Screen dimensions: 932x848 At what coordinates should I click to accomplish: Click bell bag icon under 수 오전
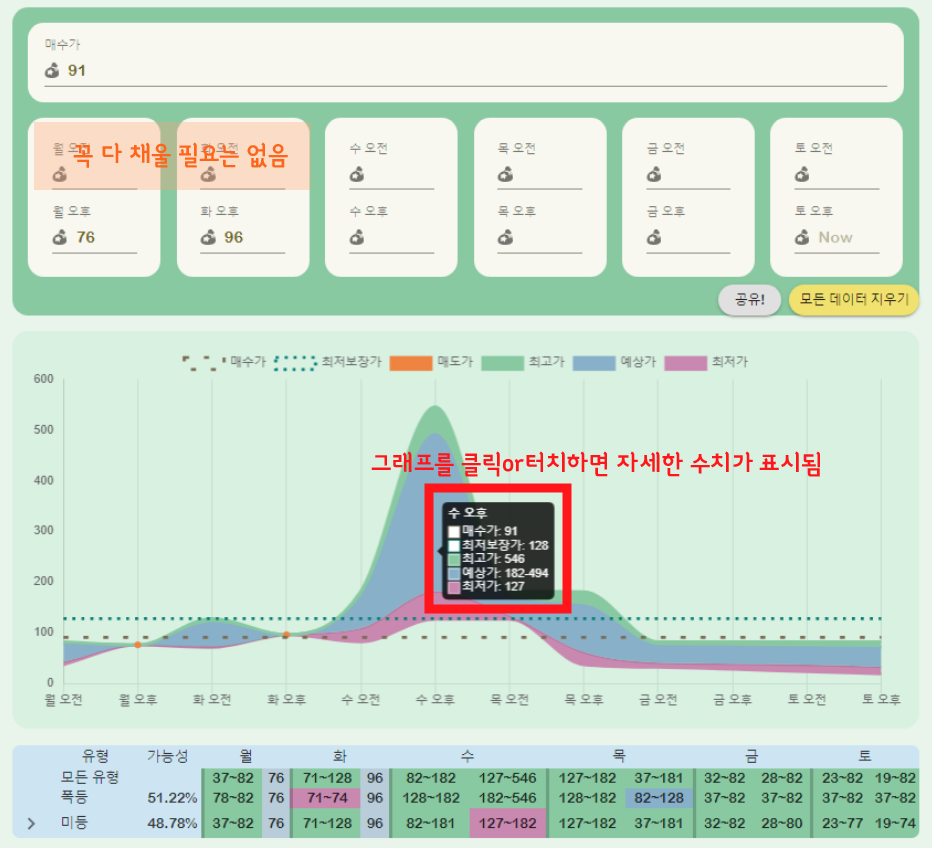[357, 175]
